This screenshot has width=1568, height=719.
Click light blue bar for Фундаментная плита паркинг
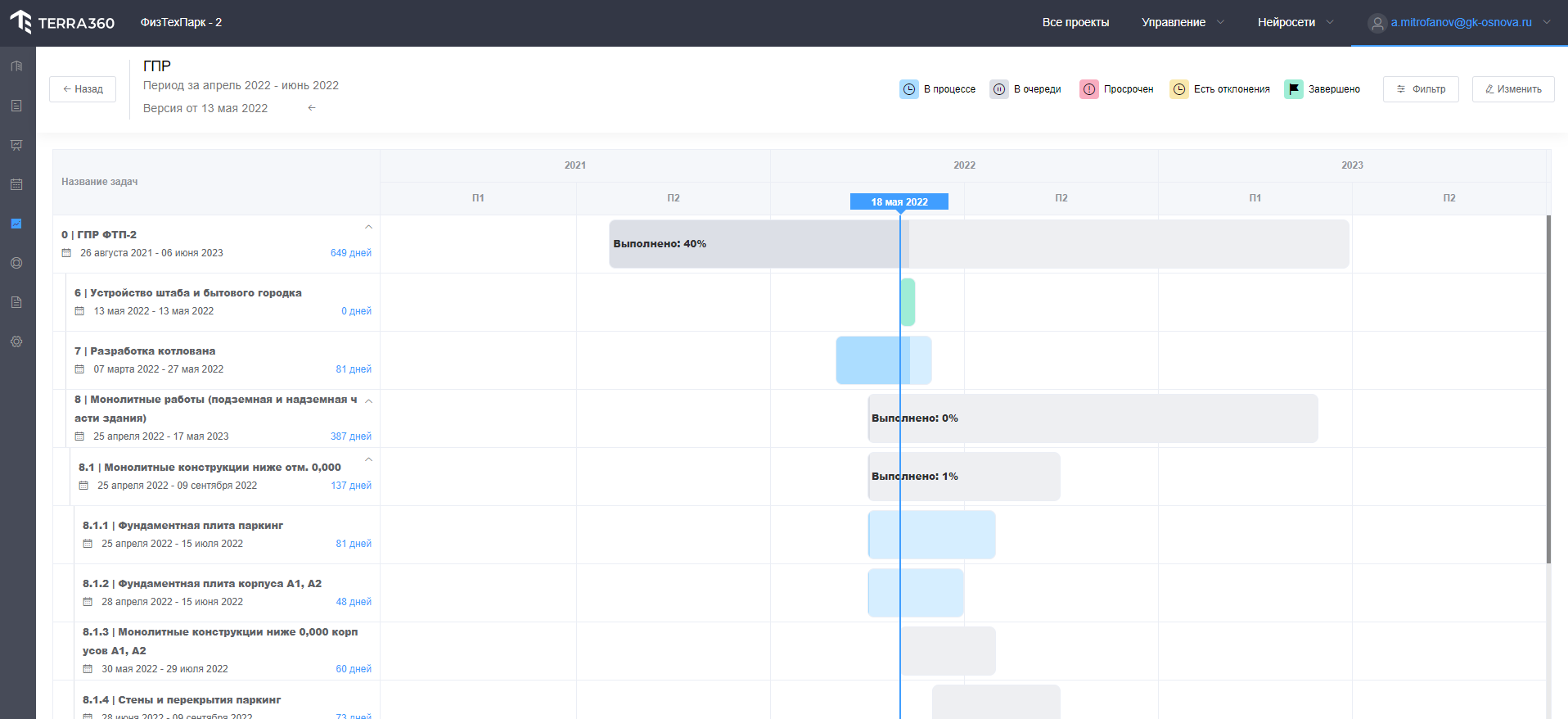point(931,535)
